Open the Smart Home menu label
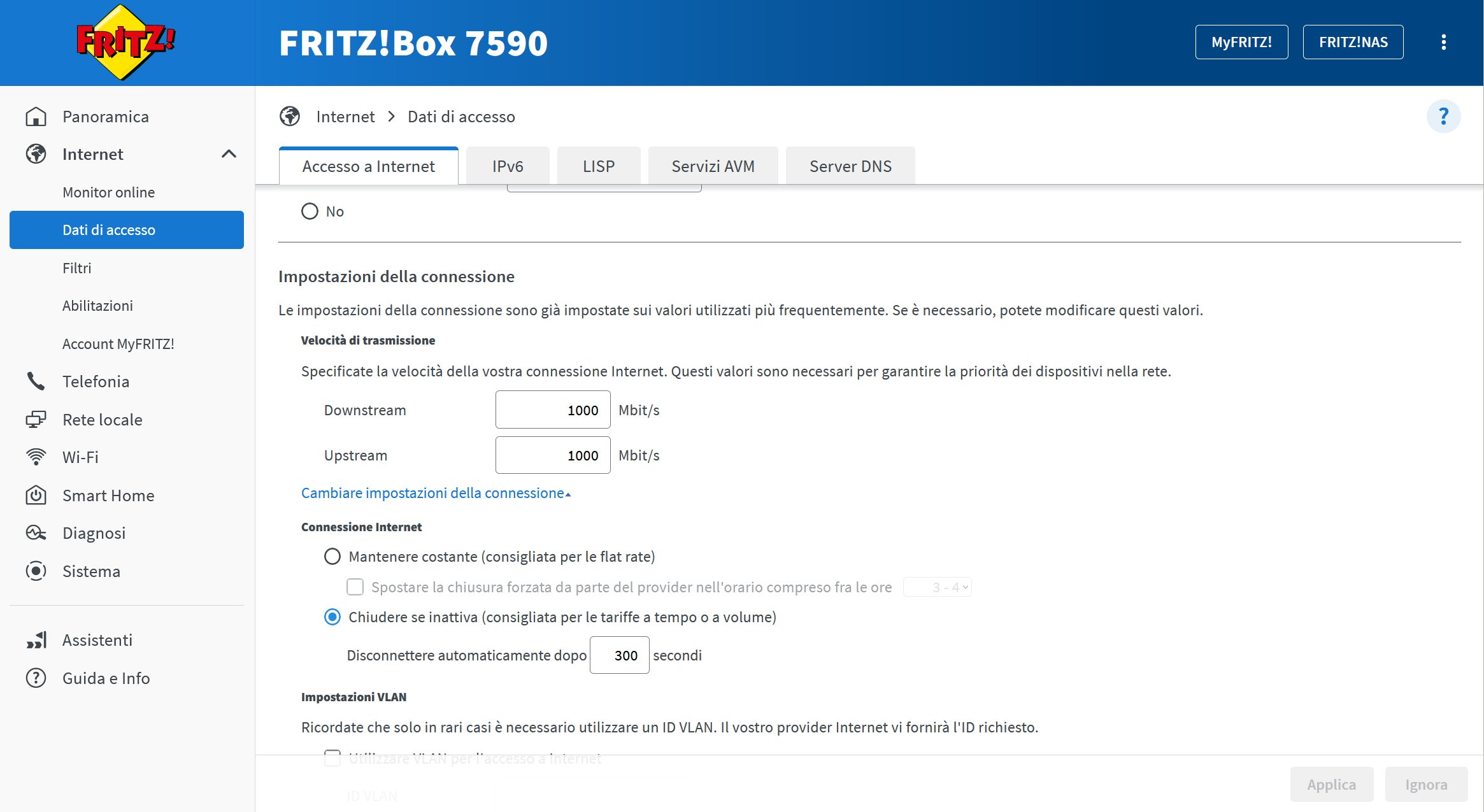Image resolution: width=1484 pixels, height=812 pixels. 108,495
